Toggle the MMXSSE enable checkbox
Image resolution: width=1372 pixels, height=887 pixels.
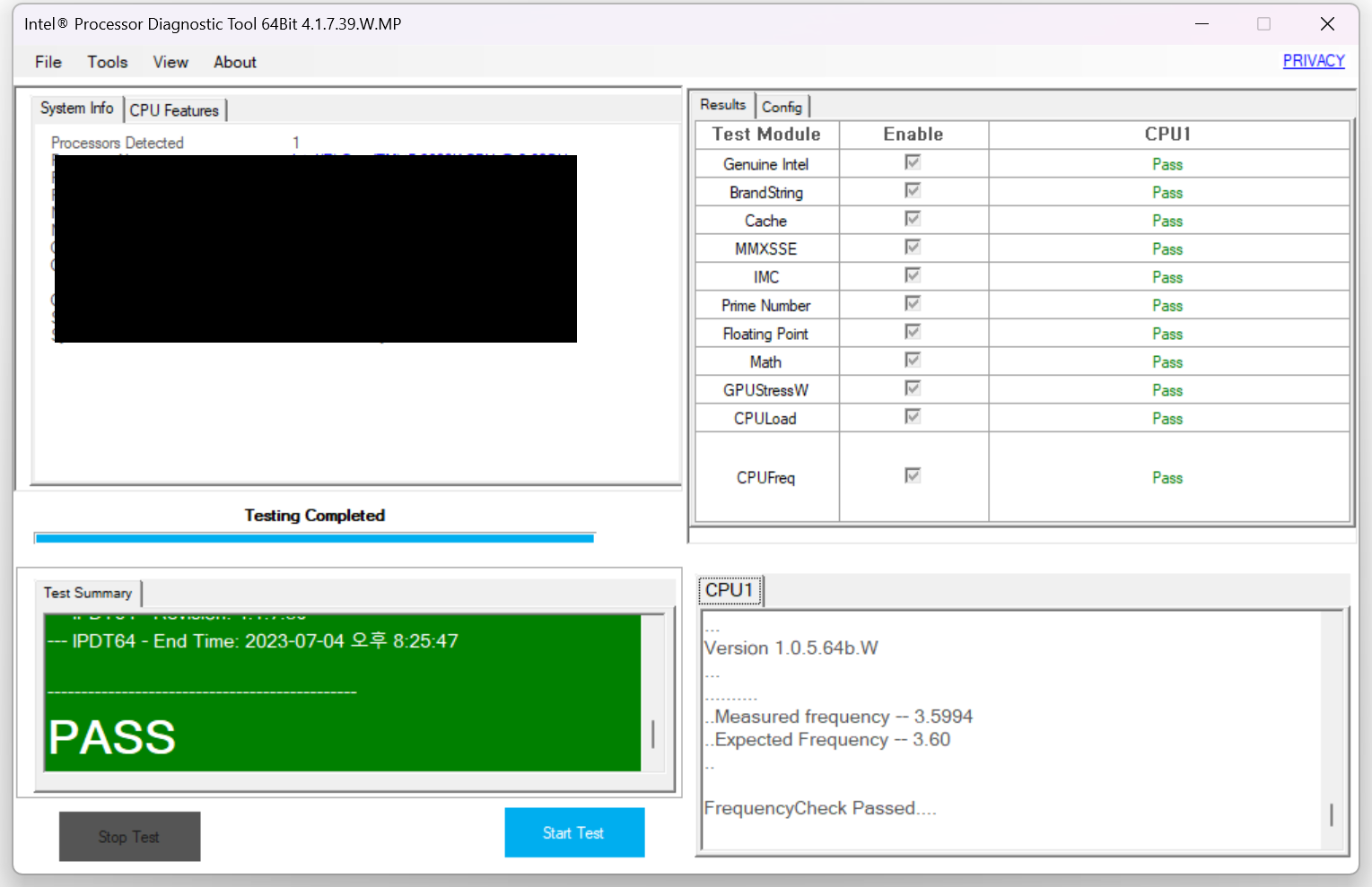tap(913, 248)
